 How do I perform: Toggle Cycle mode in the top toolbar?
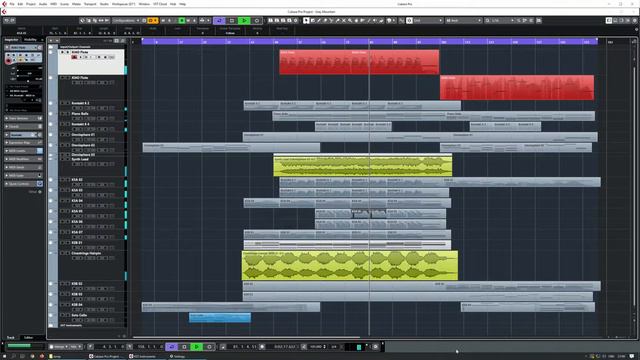tap(219, 20)
